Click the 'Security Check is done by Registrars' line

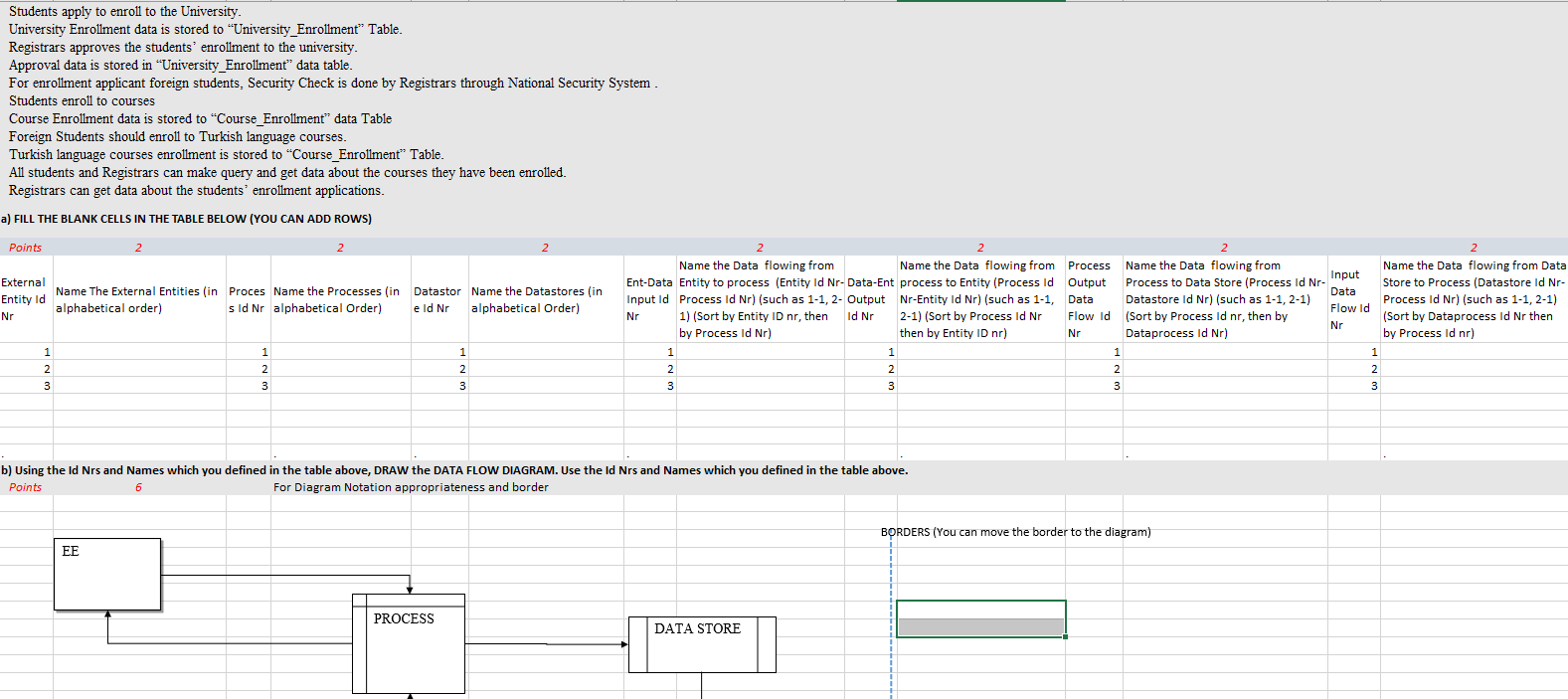point(333,83)
